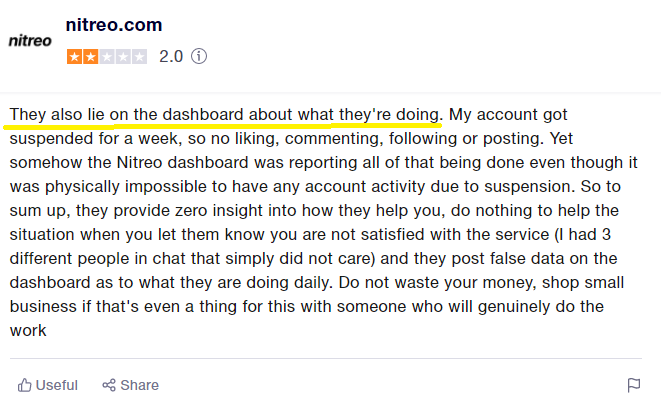The width and height of the screenshot is (661, 409).
Task: Click the first orange rating star
Action: click(74, 57)
